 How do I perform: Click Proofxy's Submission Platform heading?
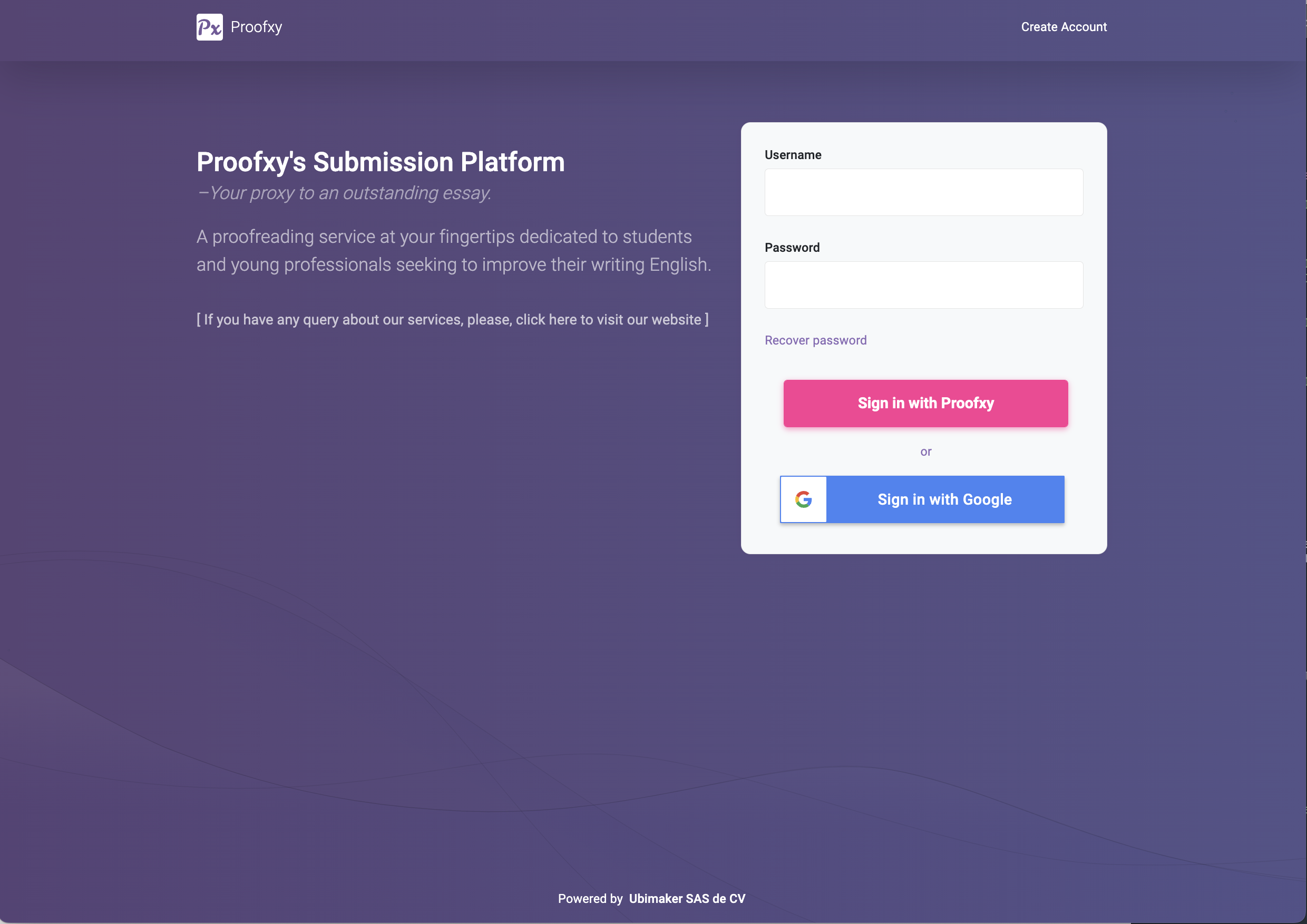click(x=381, y=162)
